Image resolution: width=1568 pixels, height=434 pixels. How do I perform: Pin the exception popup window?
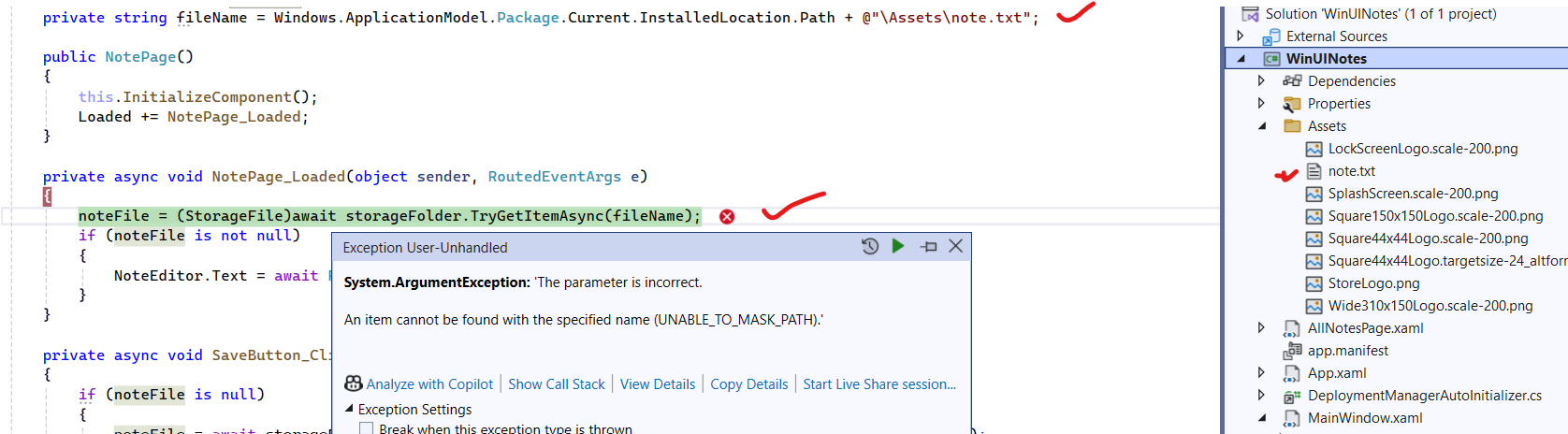click(929, 247)
